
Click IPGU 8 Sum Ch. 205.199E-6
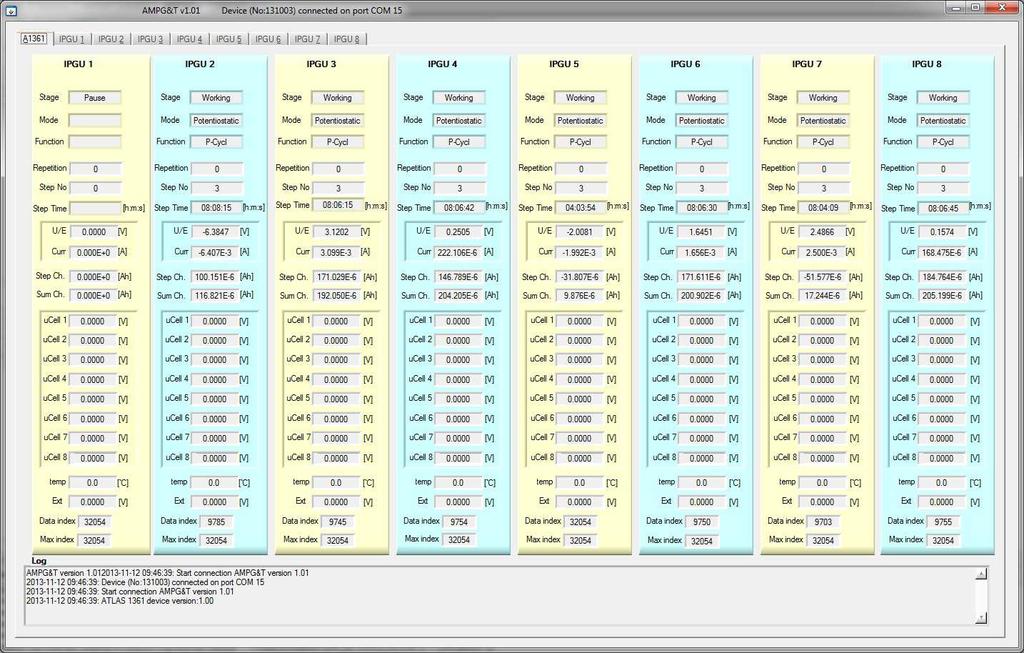coord(942,296)
